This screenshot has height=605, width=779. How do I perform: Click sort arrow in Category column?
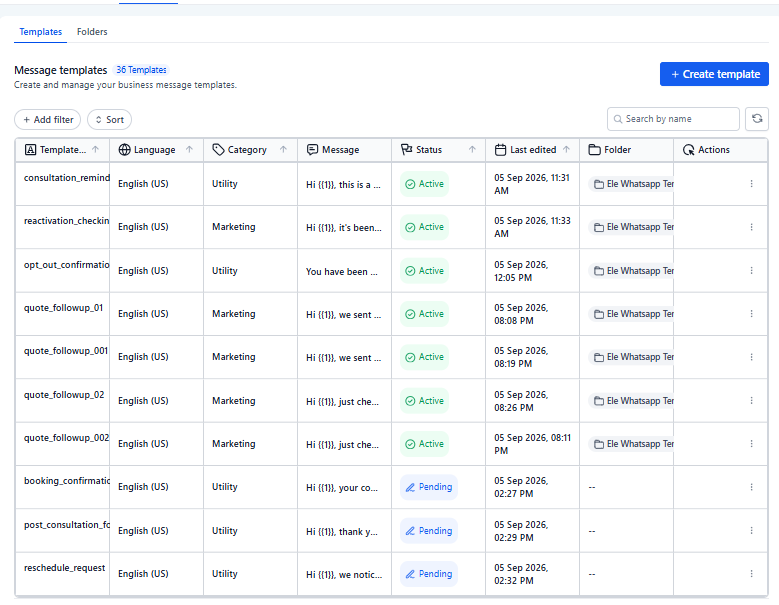click(283, 150)
